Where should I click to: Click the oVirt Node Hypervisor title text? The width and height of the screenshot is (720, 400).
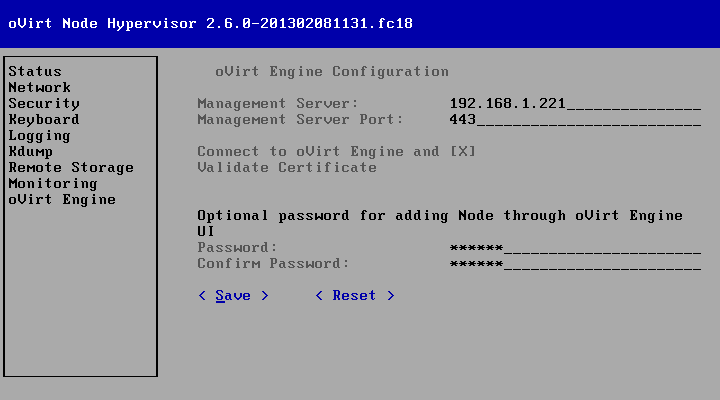[x=210, y=23]
